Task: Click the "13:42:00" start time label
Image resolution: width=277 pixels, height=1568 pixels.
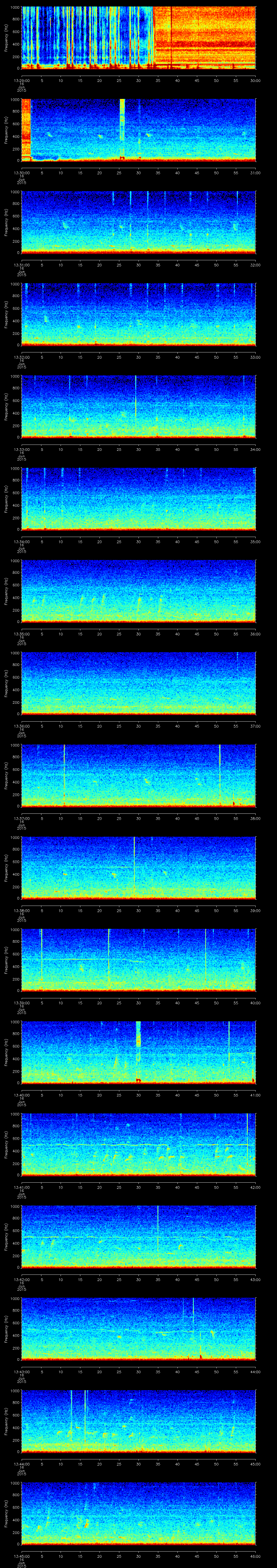Action: pyautogui.click(x=22, y=1279)
